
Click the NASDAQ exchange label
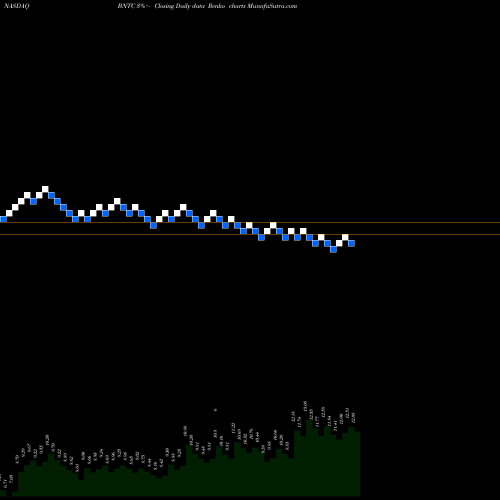[16, 6]
